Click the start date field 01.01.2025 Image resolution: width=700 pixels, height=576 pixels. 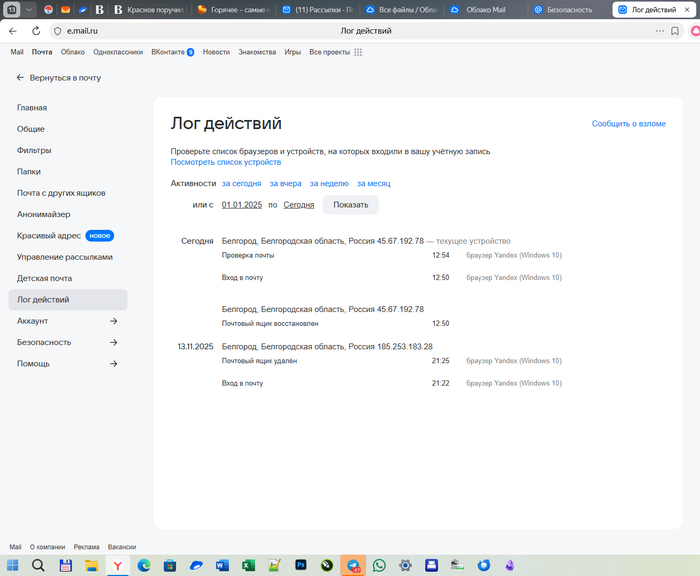(x=241, y=205)
